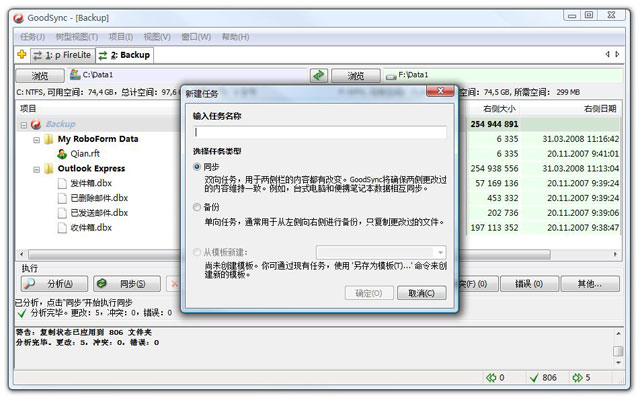Collapse the Outlook Express tree node
The height and width of the screenshot is (400, 640).
(x=36, y=169)
